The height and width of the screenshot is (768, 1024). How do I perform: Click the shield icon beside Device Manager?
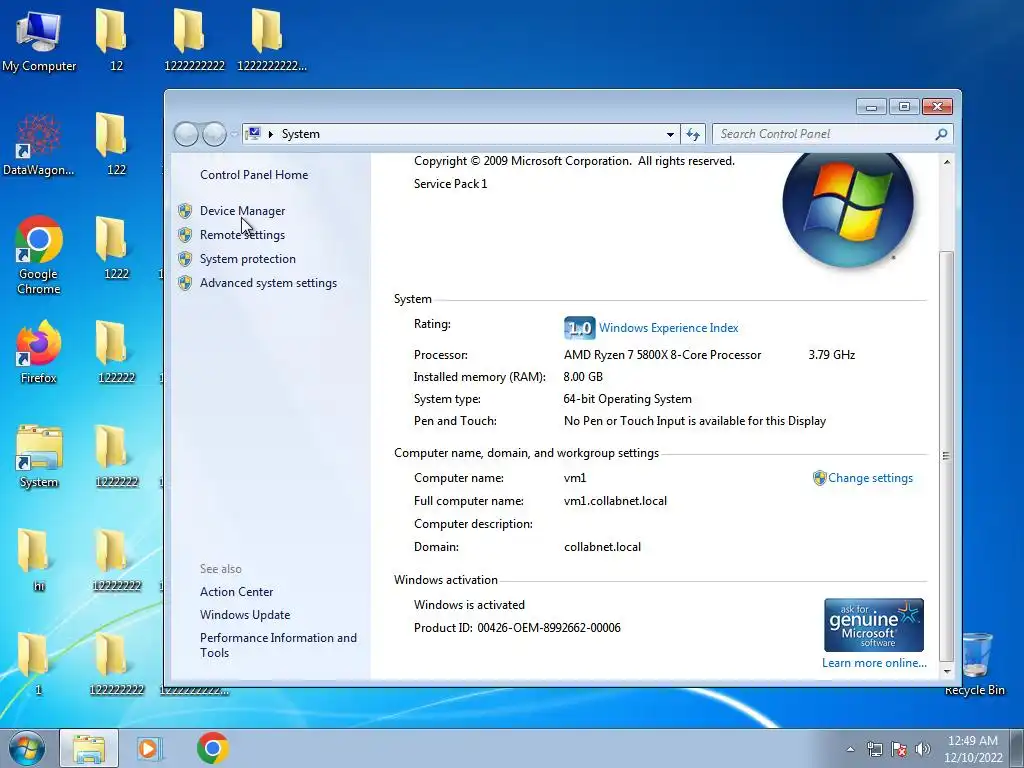(185, 211)
